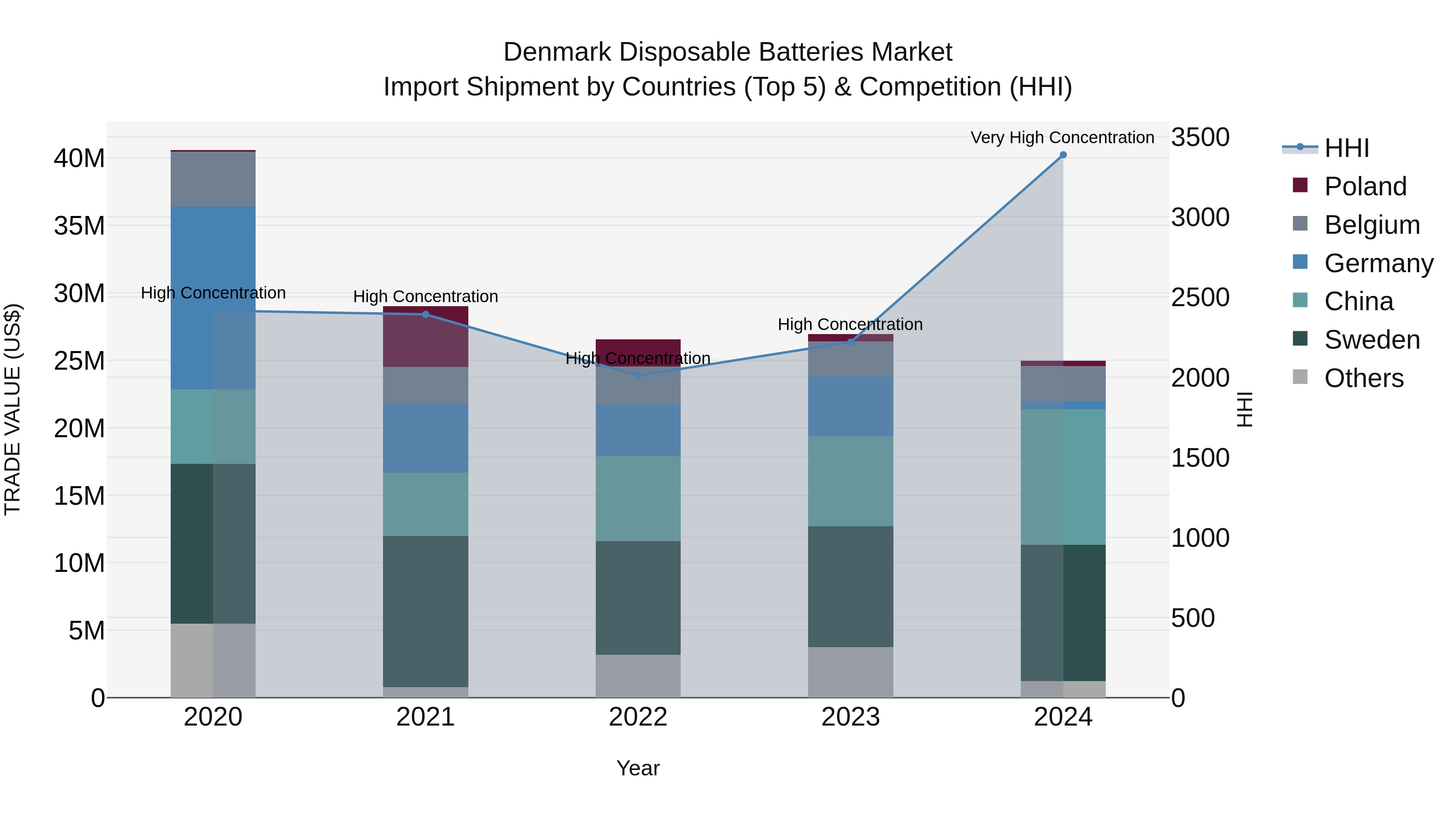Screen dimensions: 1456x819
Task: Click the 2000 HHI axis tick label
Action: pyautogui.click(x=1200, y=378)
